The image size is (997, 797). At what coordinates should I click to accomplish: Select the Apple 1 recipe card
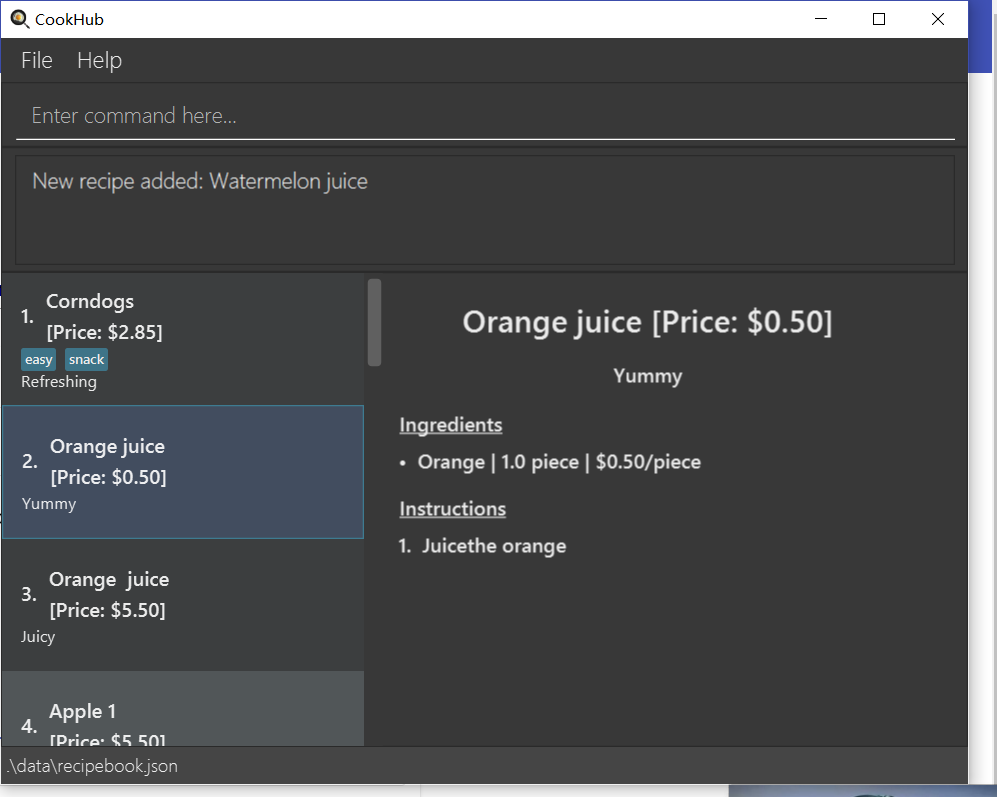[183, 709]
